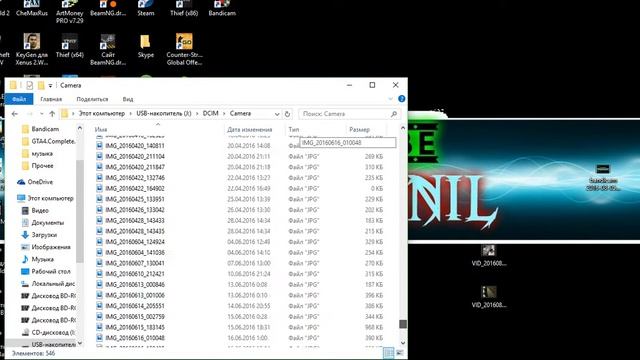The height and width of the screenshot is (360, 640).
Task: Open the Quick Access Toolbar customize dropdown
Action: coord(50,85)
